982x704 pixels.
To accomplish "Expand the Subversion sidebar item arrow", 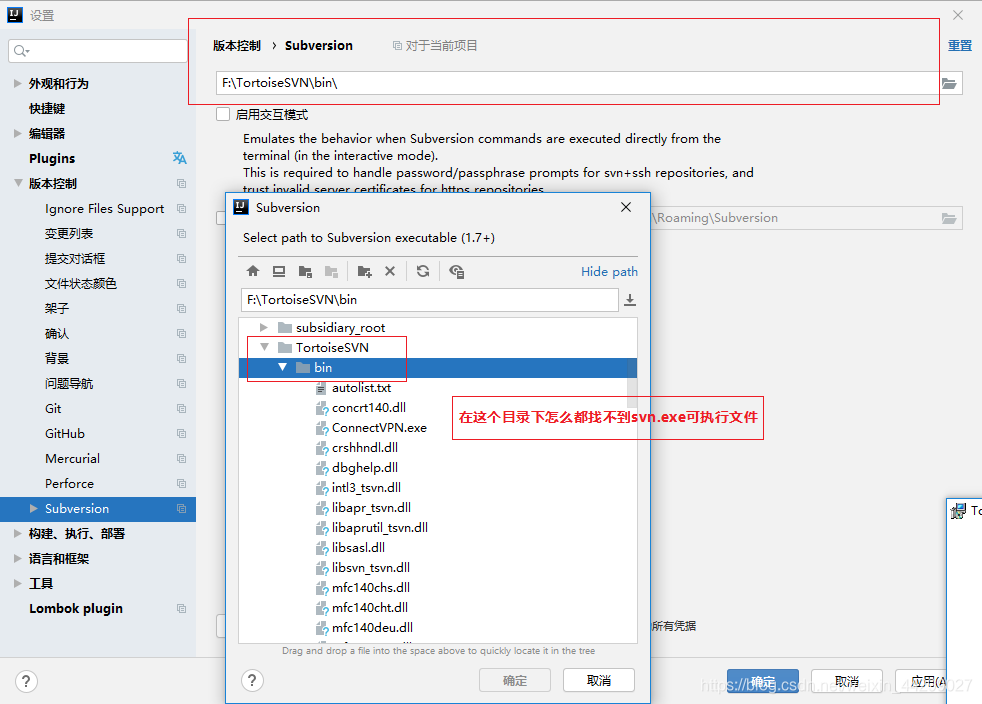I will click(34, 509).
